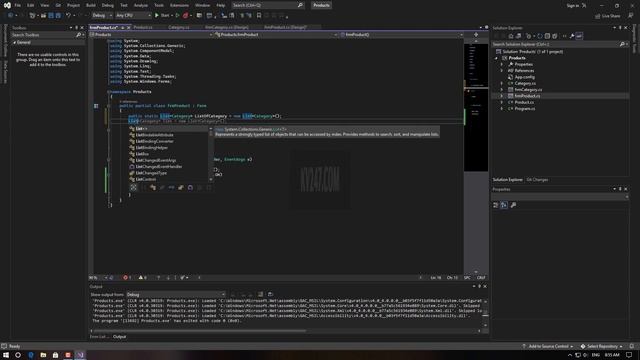The image size is (640, 360).
Task: Click the Error List tab
Action: [98, 337]
